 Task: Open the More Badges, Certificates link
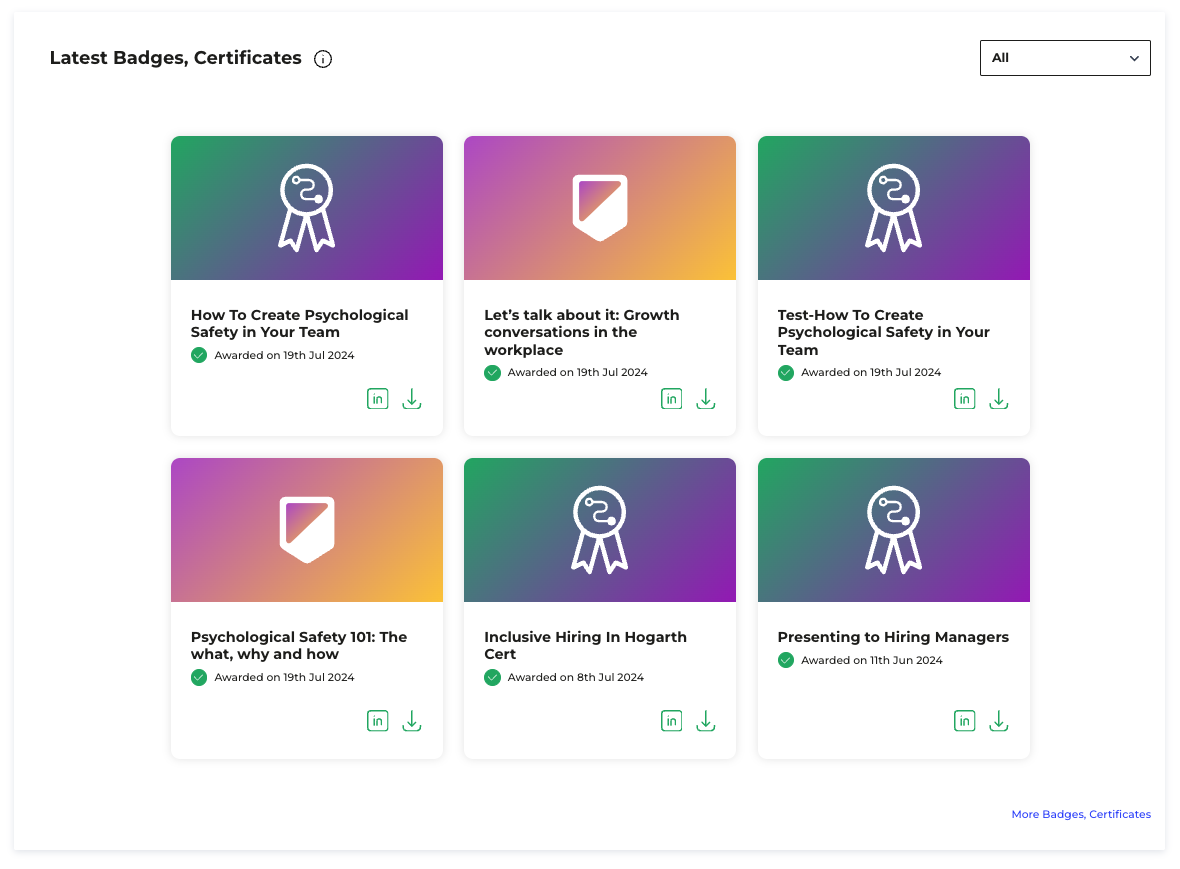[x=1081, y=814]
